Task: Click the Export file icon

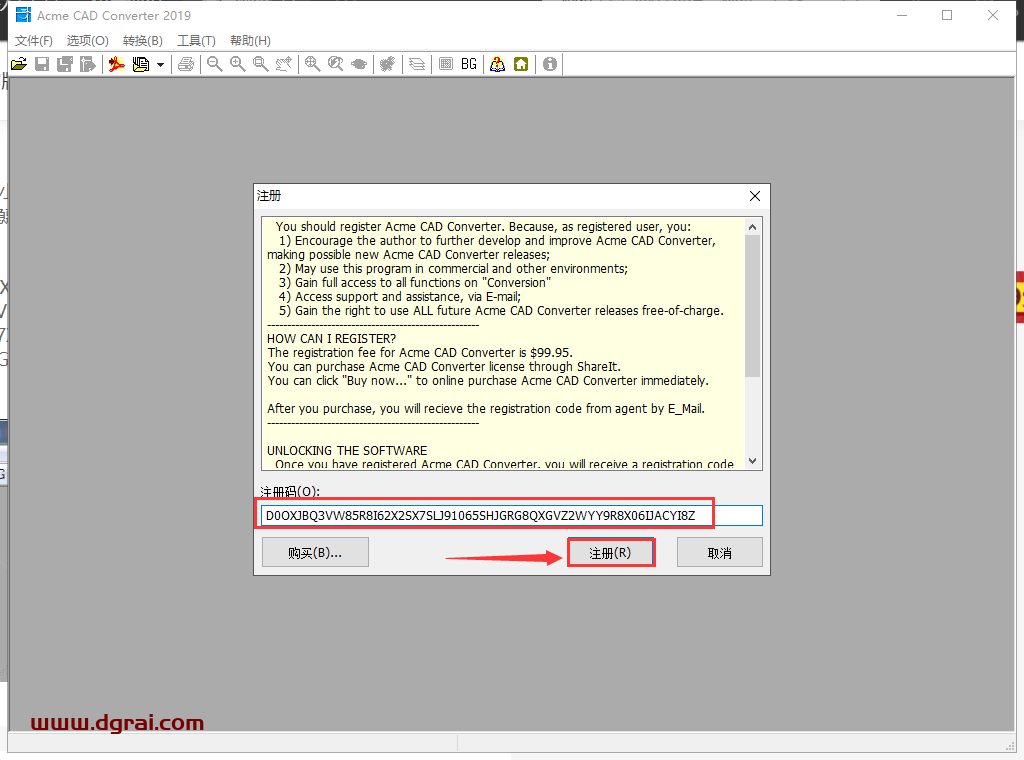Action: click(x=88, y=64)
